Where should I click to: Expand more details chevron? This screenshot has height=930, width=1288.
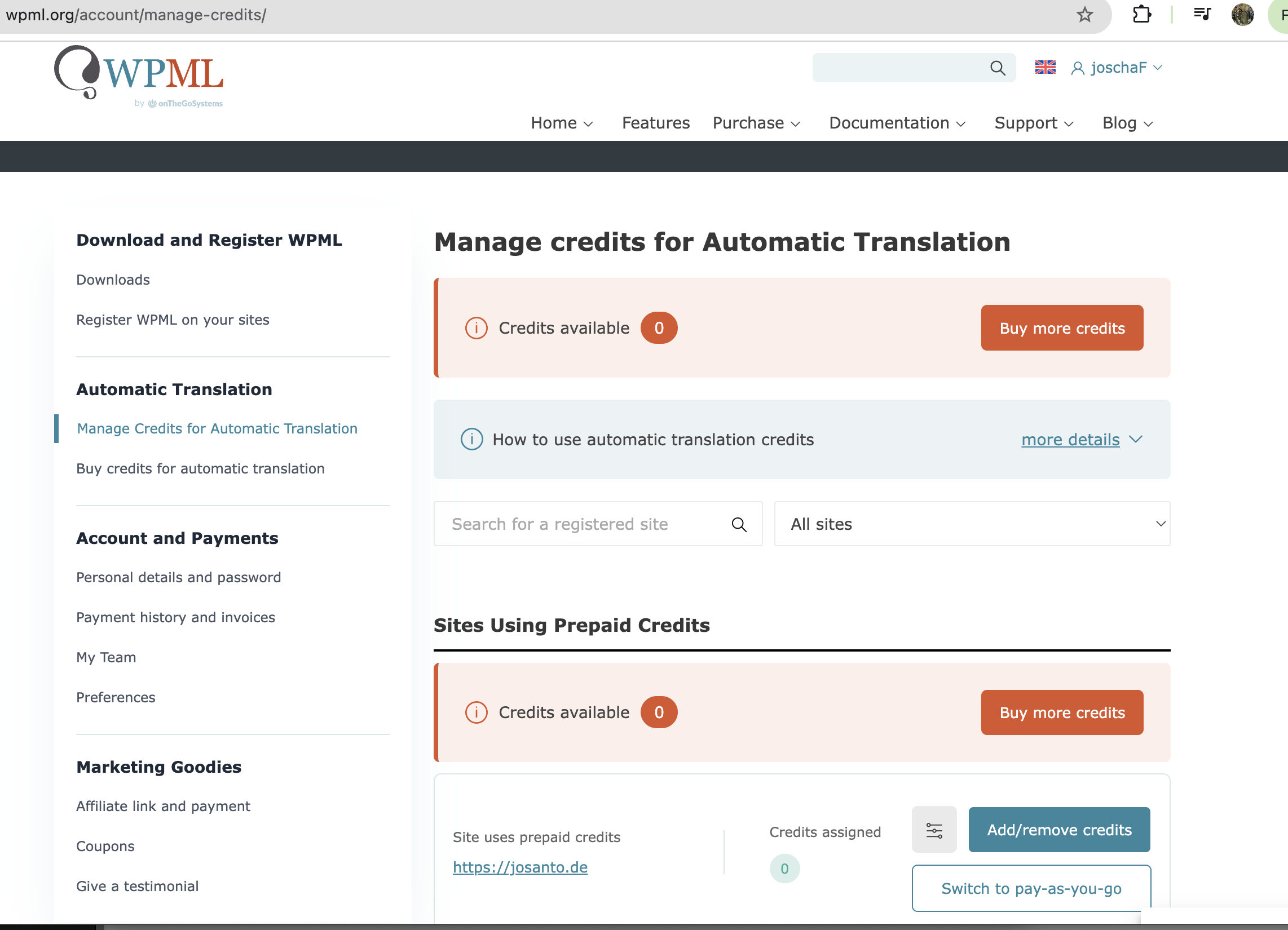coord(1135,440)
